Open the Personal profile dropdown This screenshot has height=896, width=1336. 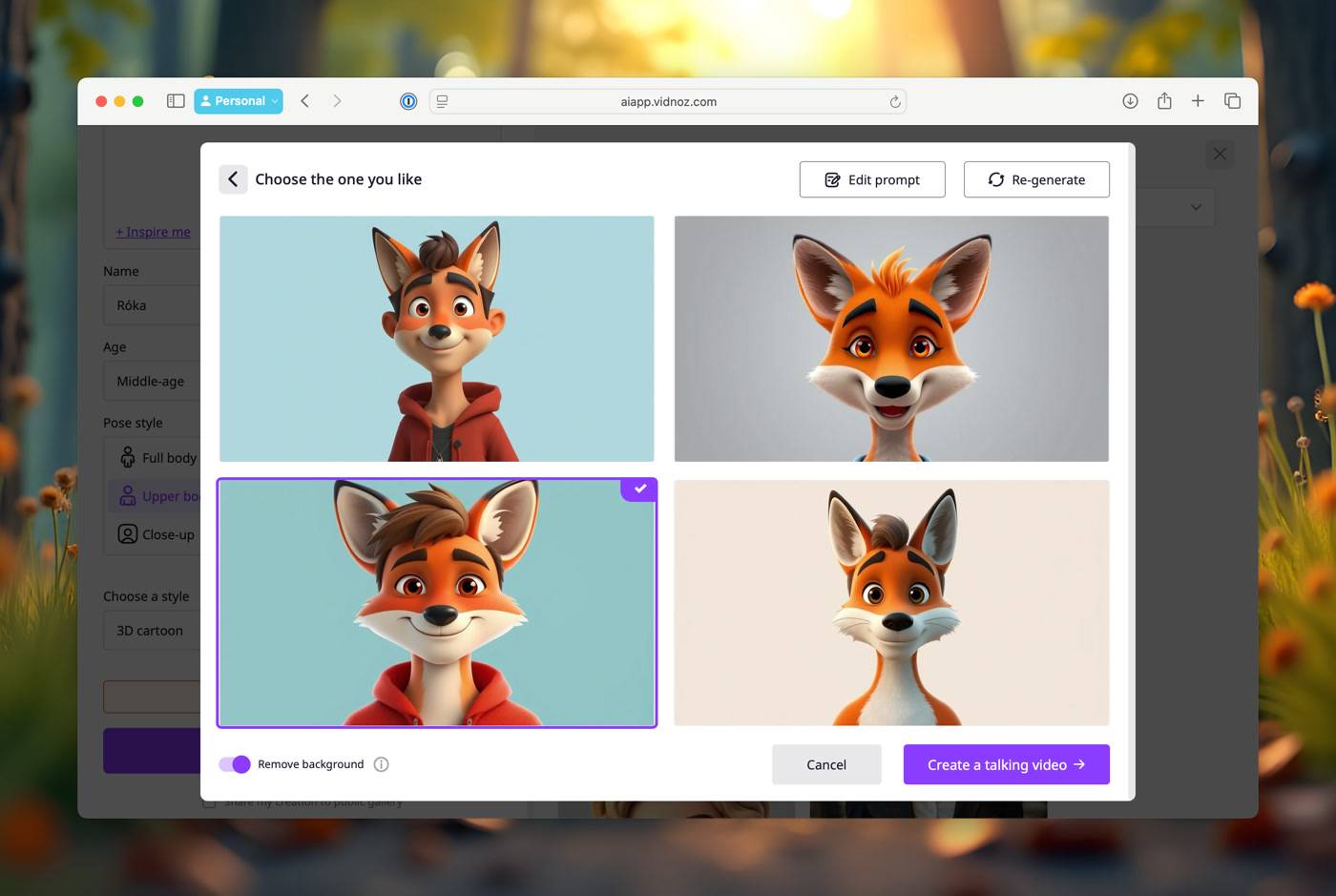tap(239, 101)
